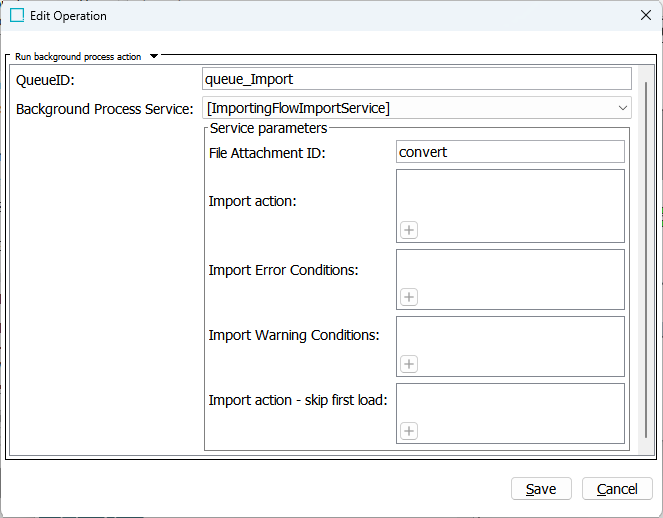The image size is (663, 518).
Task: Cancel editing the operation
Action: coord(617,489)
